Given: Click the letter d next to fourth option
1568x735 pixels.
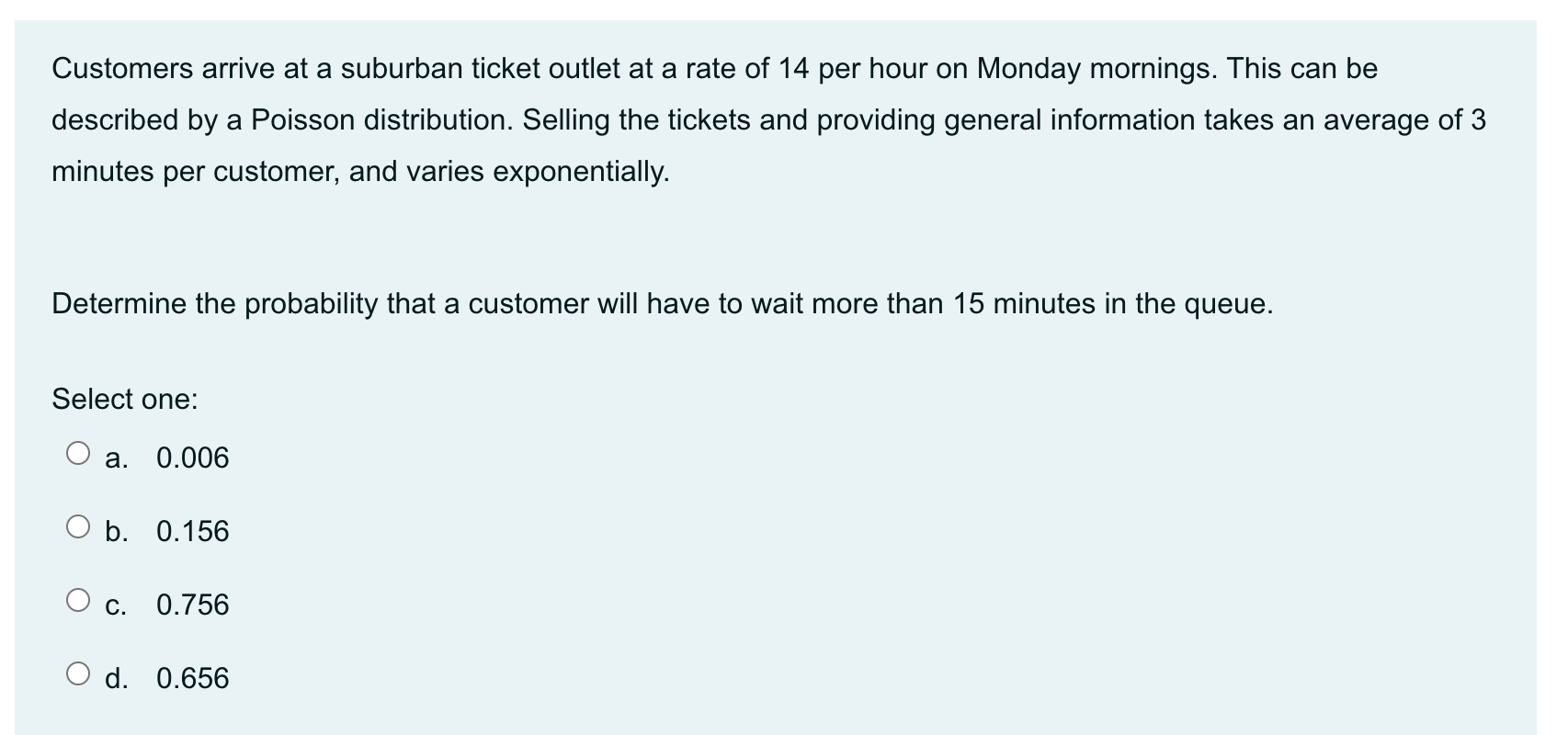Looking at the screenshot, I should (116, 678).
